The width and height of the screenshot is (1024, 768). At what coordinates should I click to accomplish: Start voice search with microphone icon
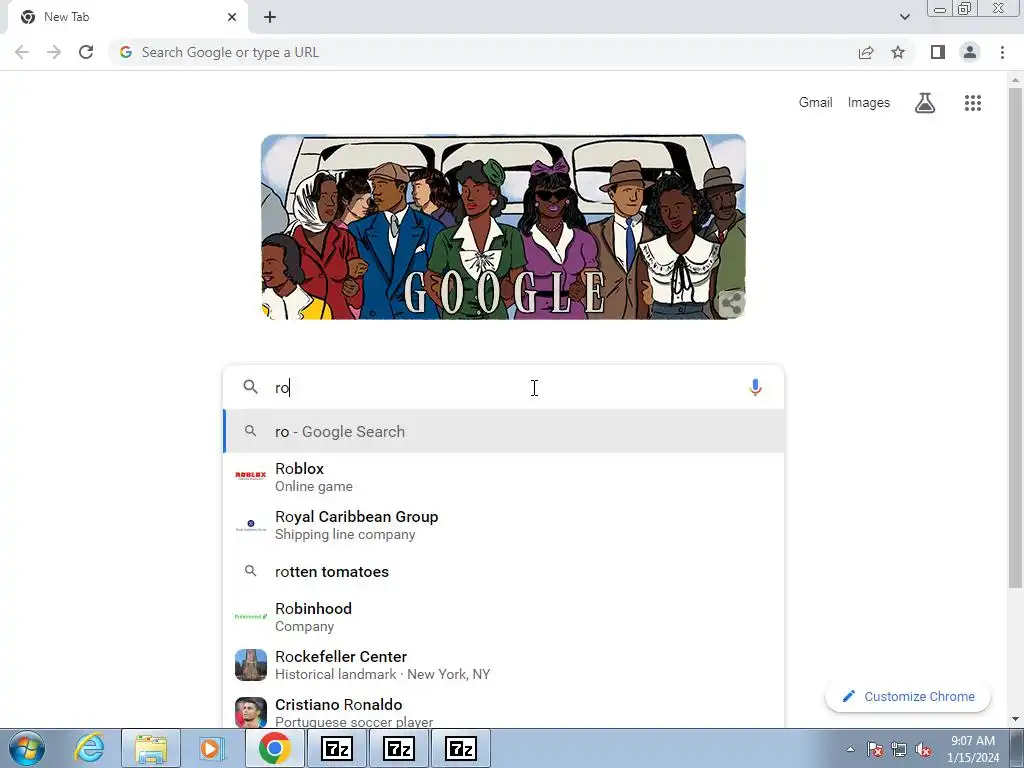(755, 387)
